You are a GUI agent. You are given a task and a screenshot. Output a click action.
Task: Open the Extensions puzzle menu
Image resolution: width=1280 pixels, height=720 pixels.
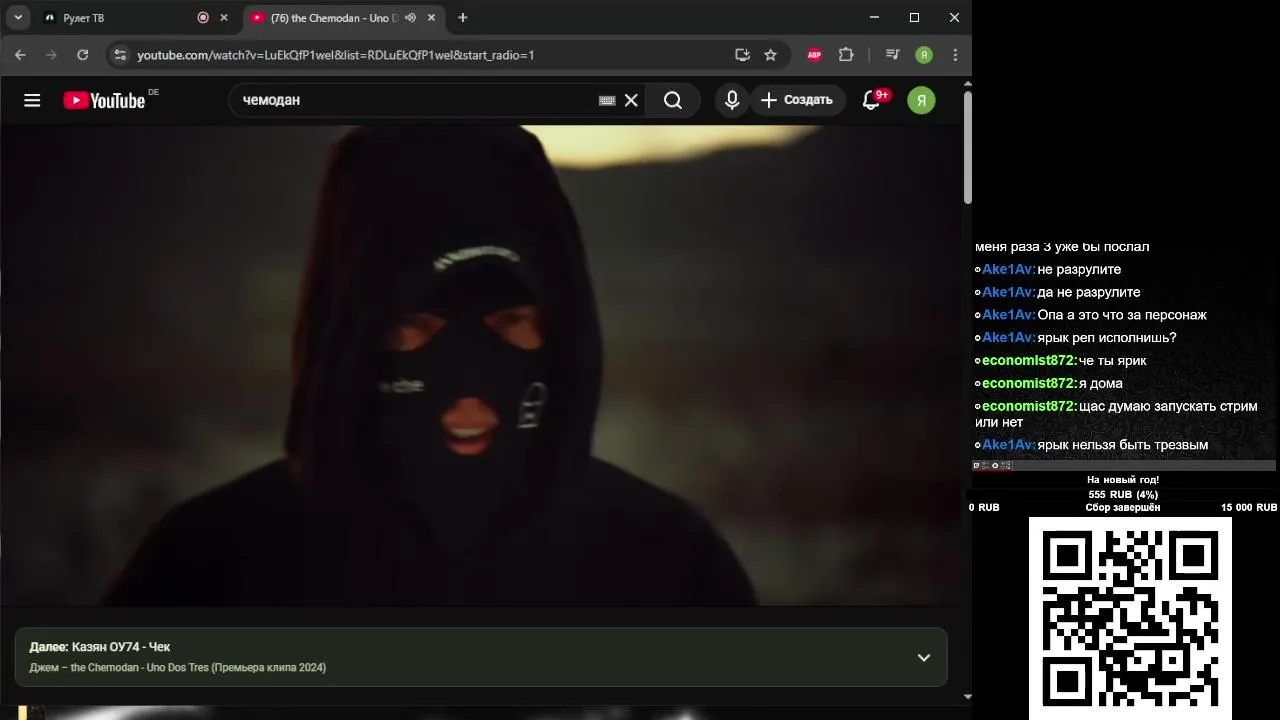click(x=846, y=55)
